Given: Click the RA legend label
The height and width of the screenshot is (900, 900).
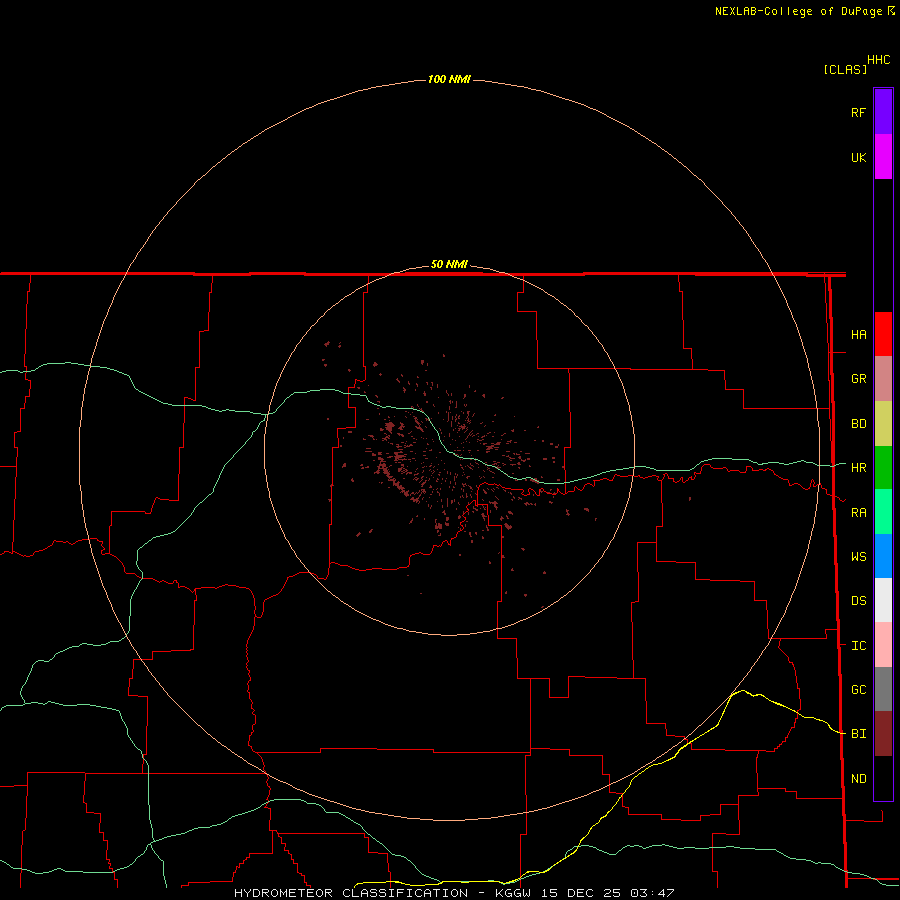Looking at the screenshot, I should click(x=858, y=513).
